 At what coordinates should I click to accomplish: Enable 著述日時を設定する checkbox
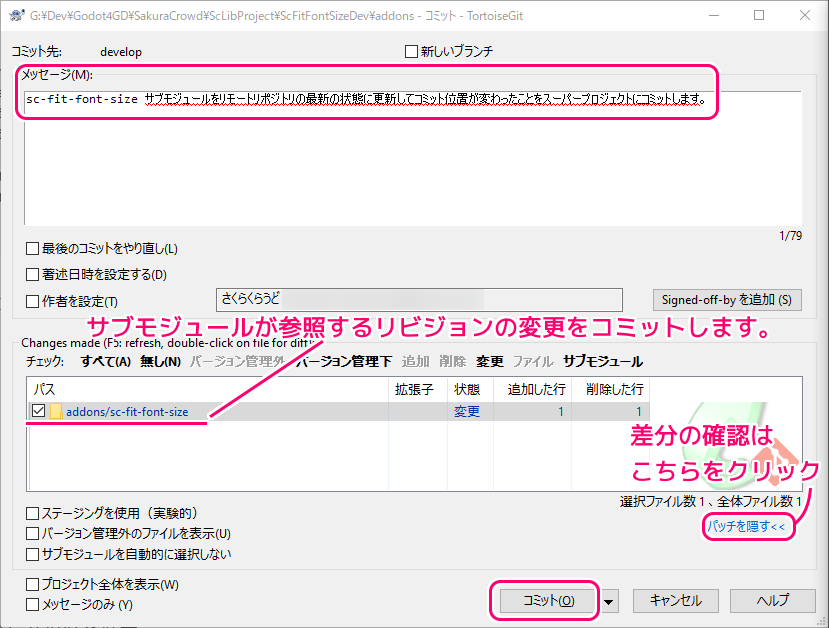33,274
